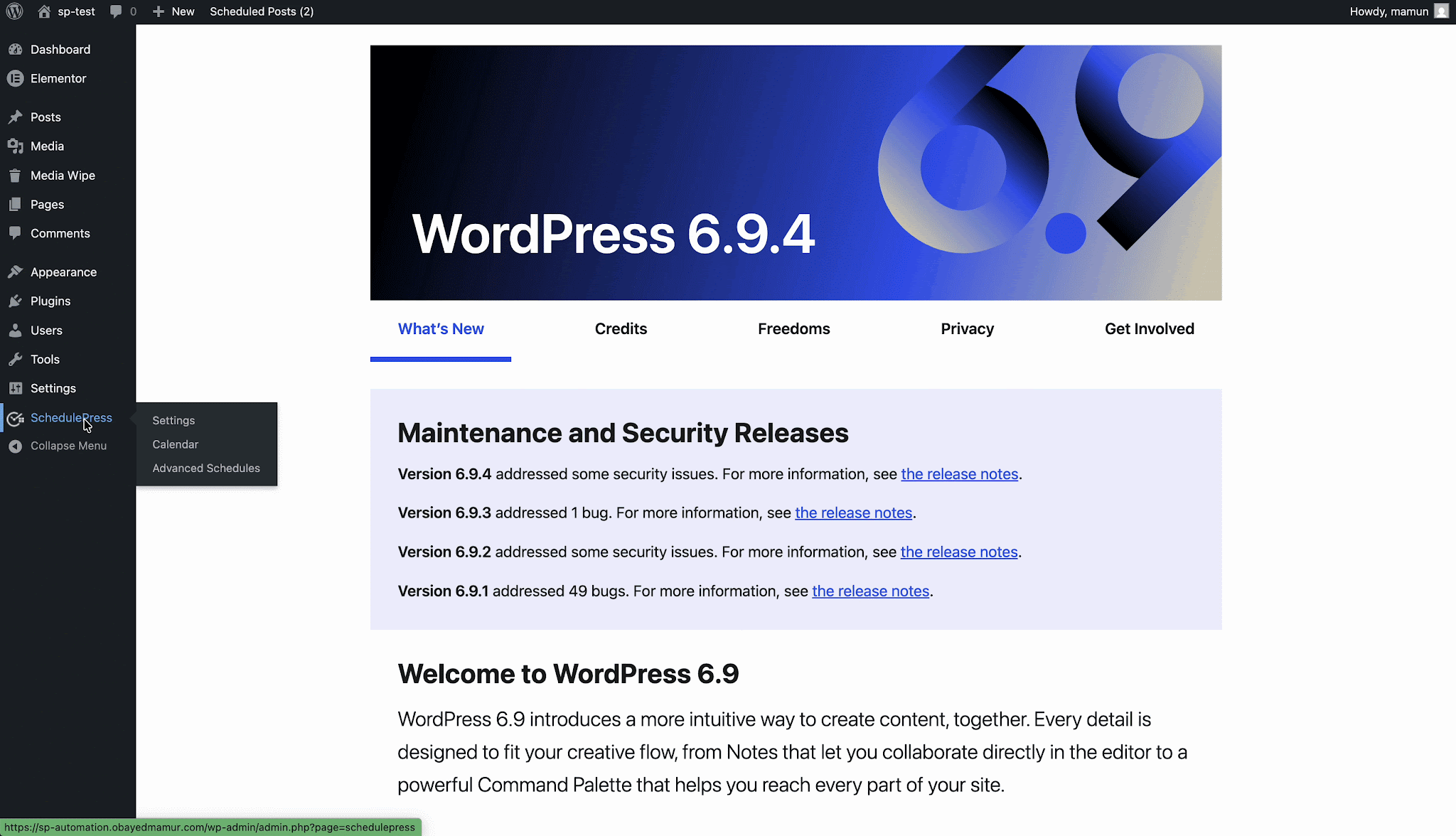Click the Plugins plug icon
Viewport: 1456px width, 836px height.
click(x=15, y=301)
